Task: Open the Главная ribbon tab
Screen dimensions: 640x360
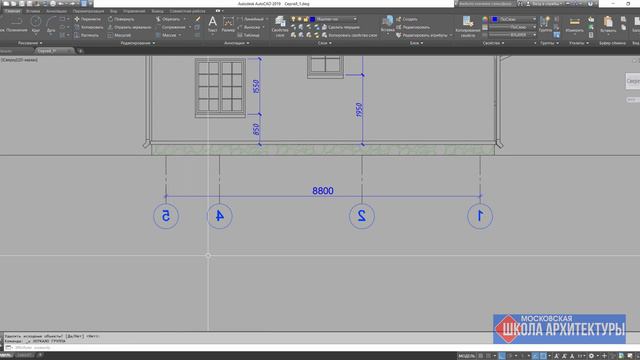Action: 12,11
